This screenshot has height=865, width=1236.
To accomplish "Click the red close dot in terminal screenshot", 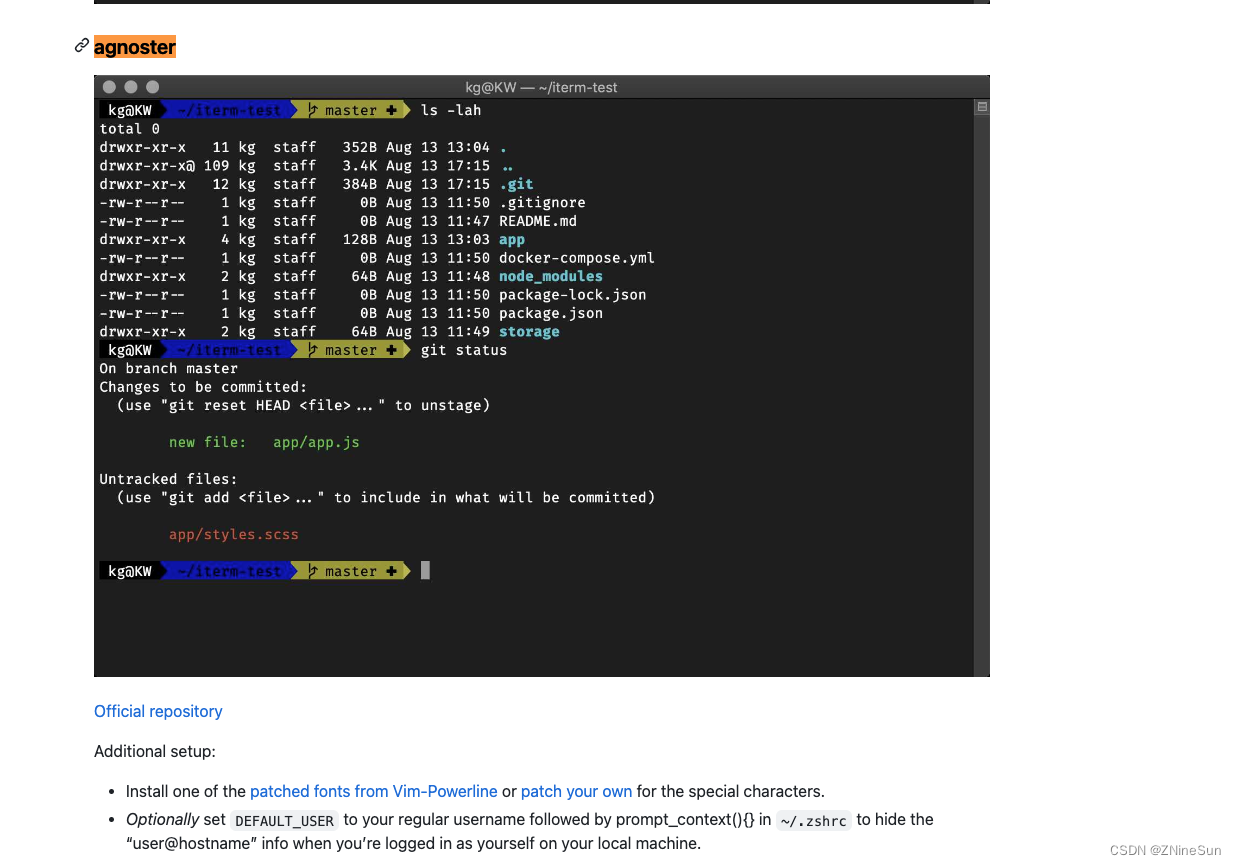I will coord(110,87).
